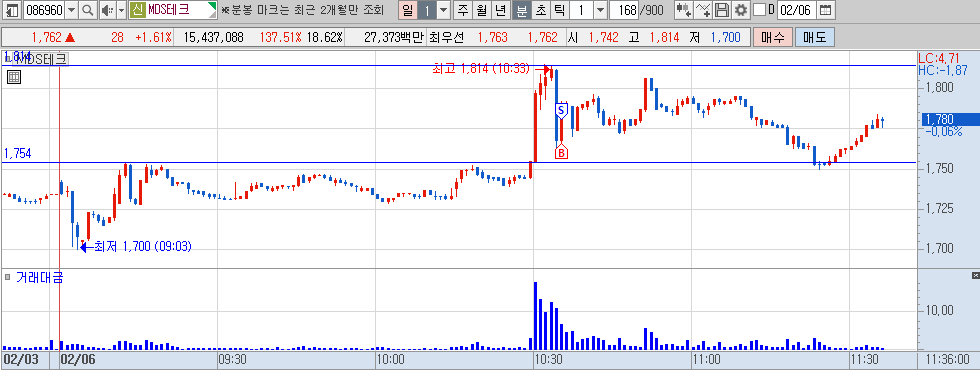Open the add line indicator icon
The height and width of the screenshot is (370, 980).
[x=704, y=10]
